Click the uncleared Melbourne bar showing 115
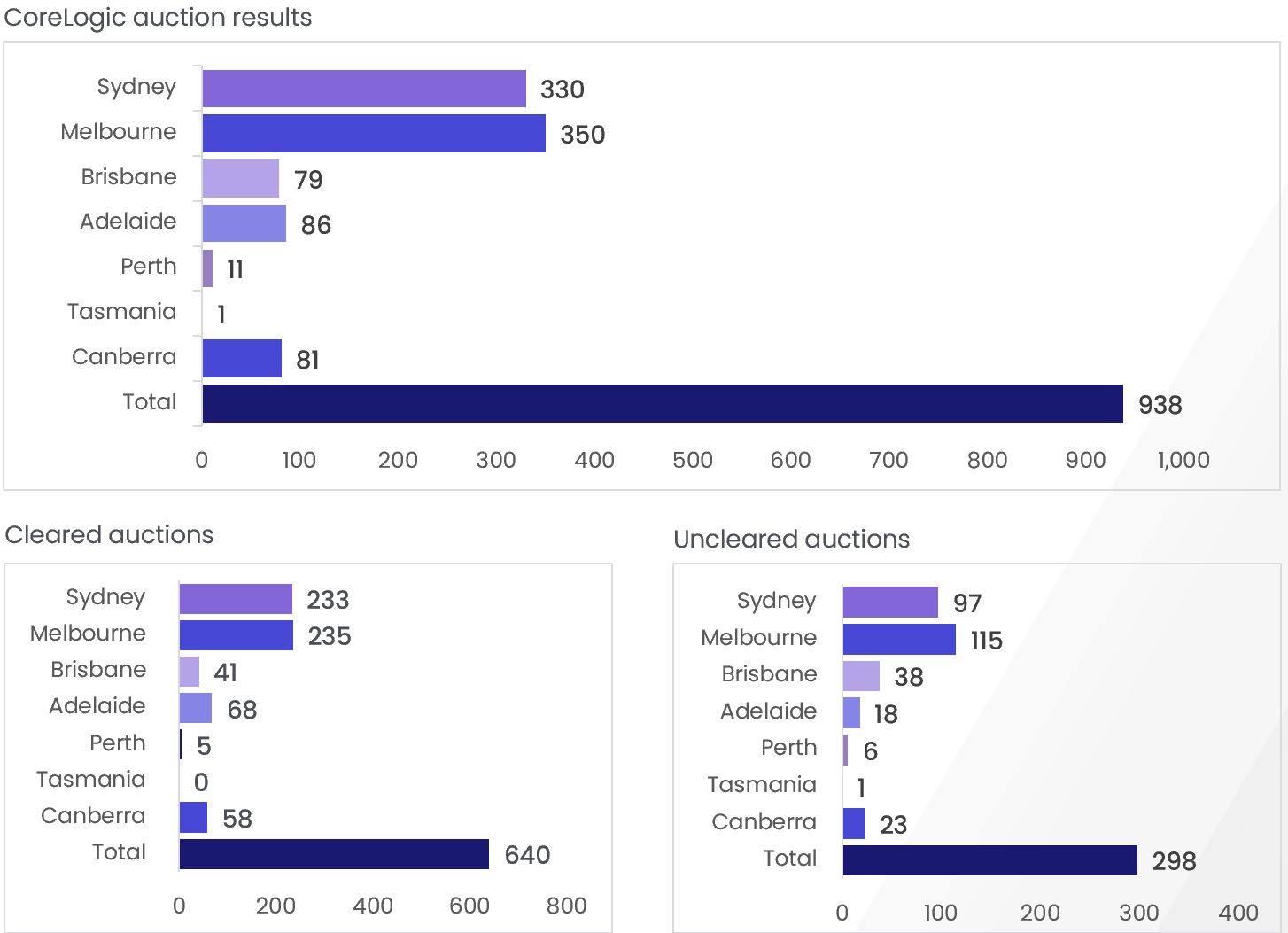Image resolution: width=1288 pixels, height=933 pixels. coord(899,640)
